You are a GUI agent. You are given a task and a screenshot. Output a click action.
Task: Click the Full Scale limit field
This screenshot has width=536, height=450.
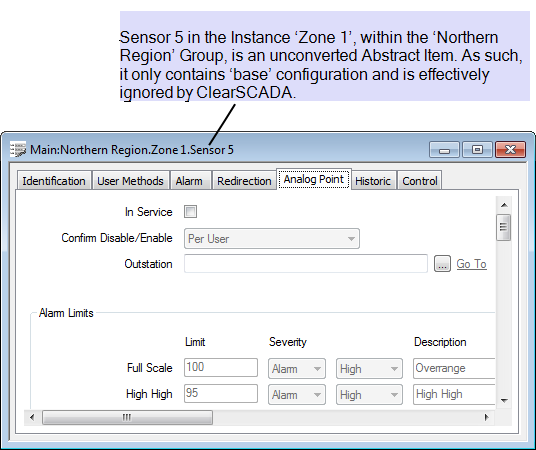221,367
